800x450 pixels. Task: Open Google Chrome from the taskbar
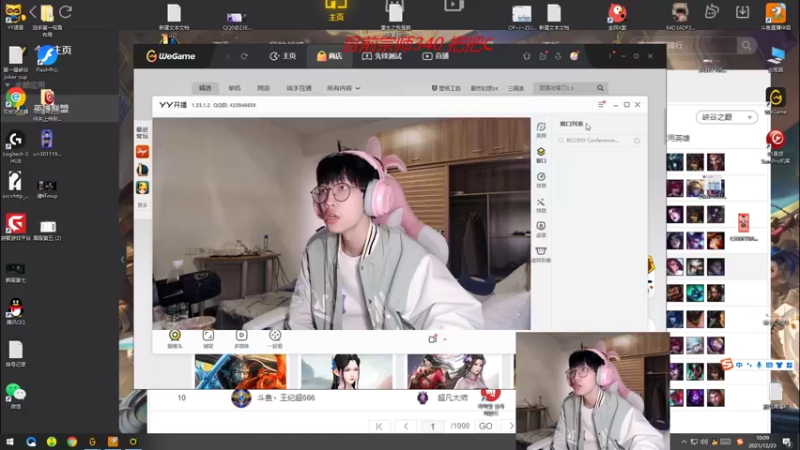point(72,442)
